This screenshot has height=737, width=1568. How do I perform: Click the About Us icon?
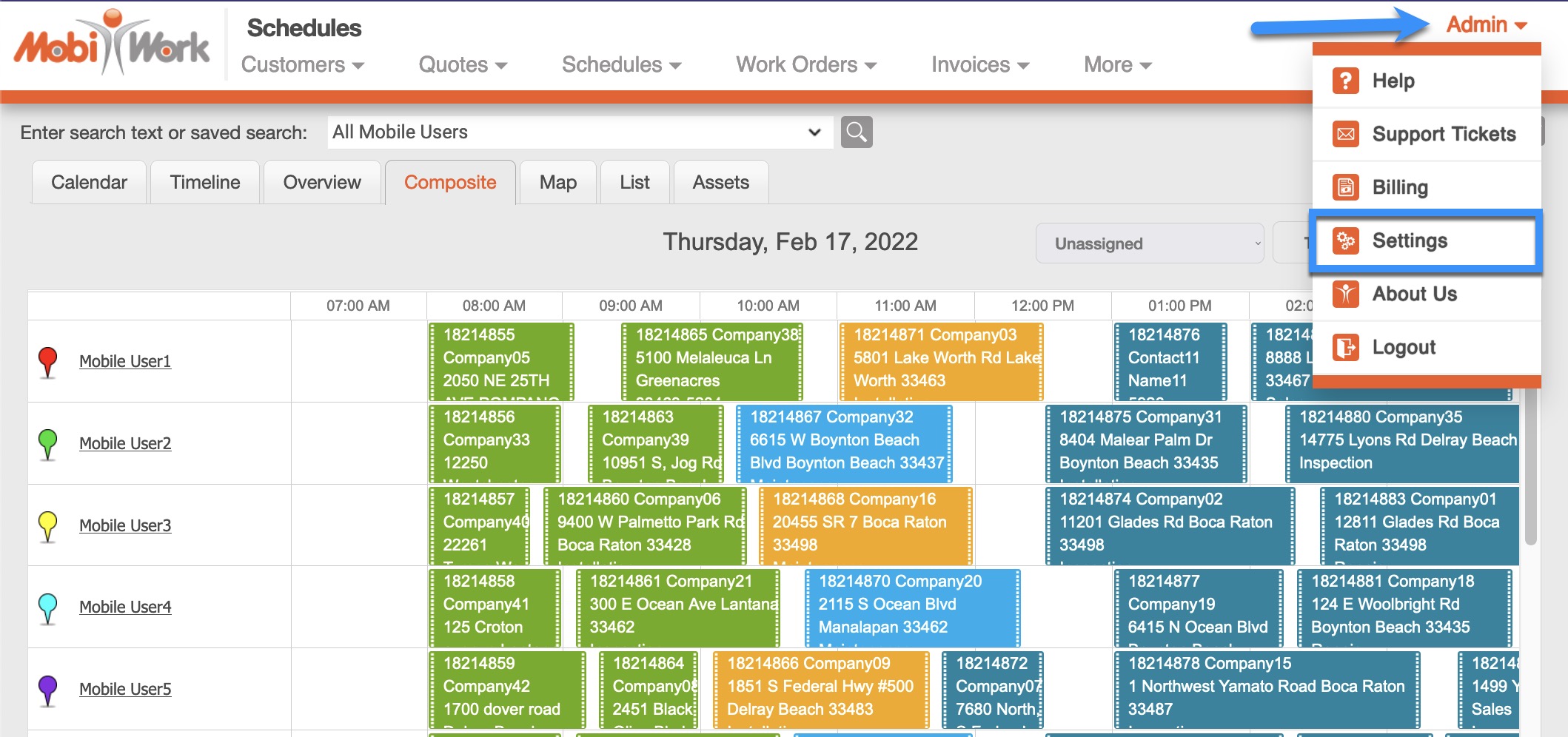coord(1345,294)
